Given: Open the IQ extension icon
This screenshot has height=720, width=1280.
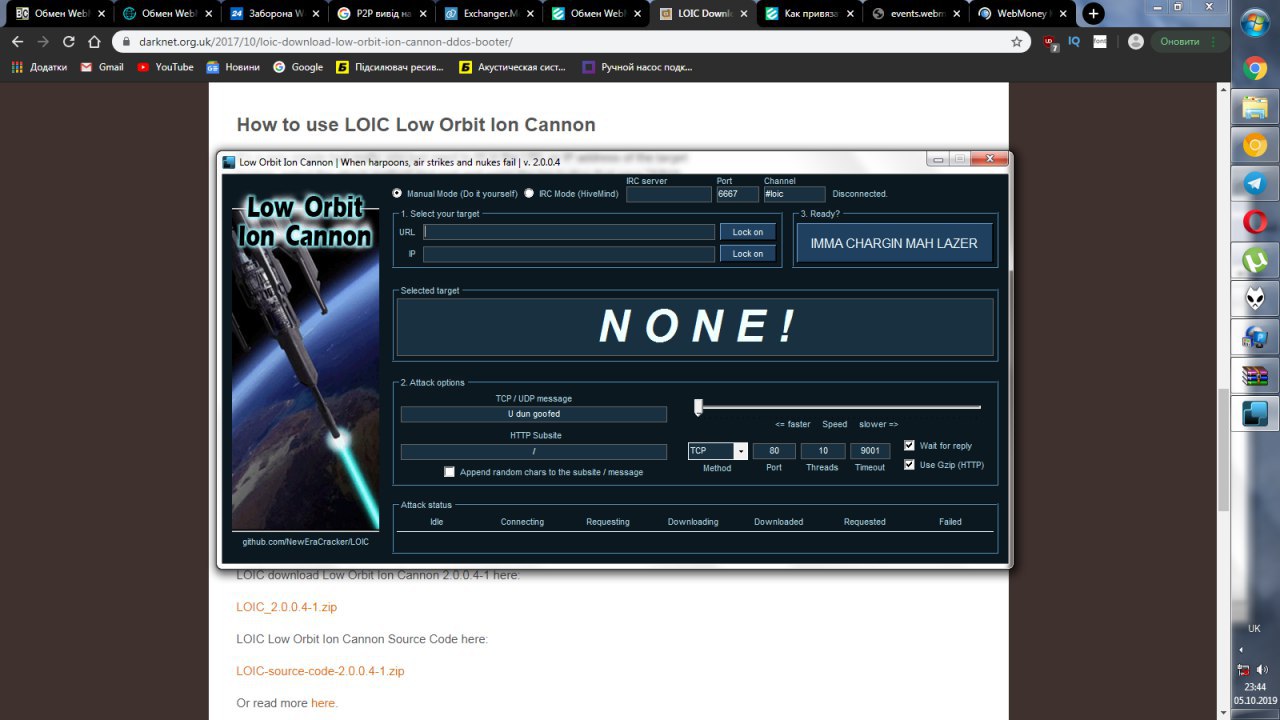Looking at the screenshot, I should [x=1074, y=42].
